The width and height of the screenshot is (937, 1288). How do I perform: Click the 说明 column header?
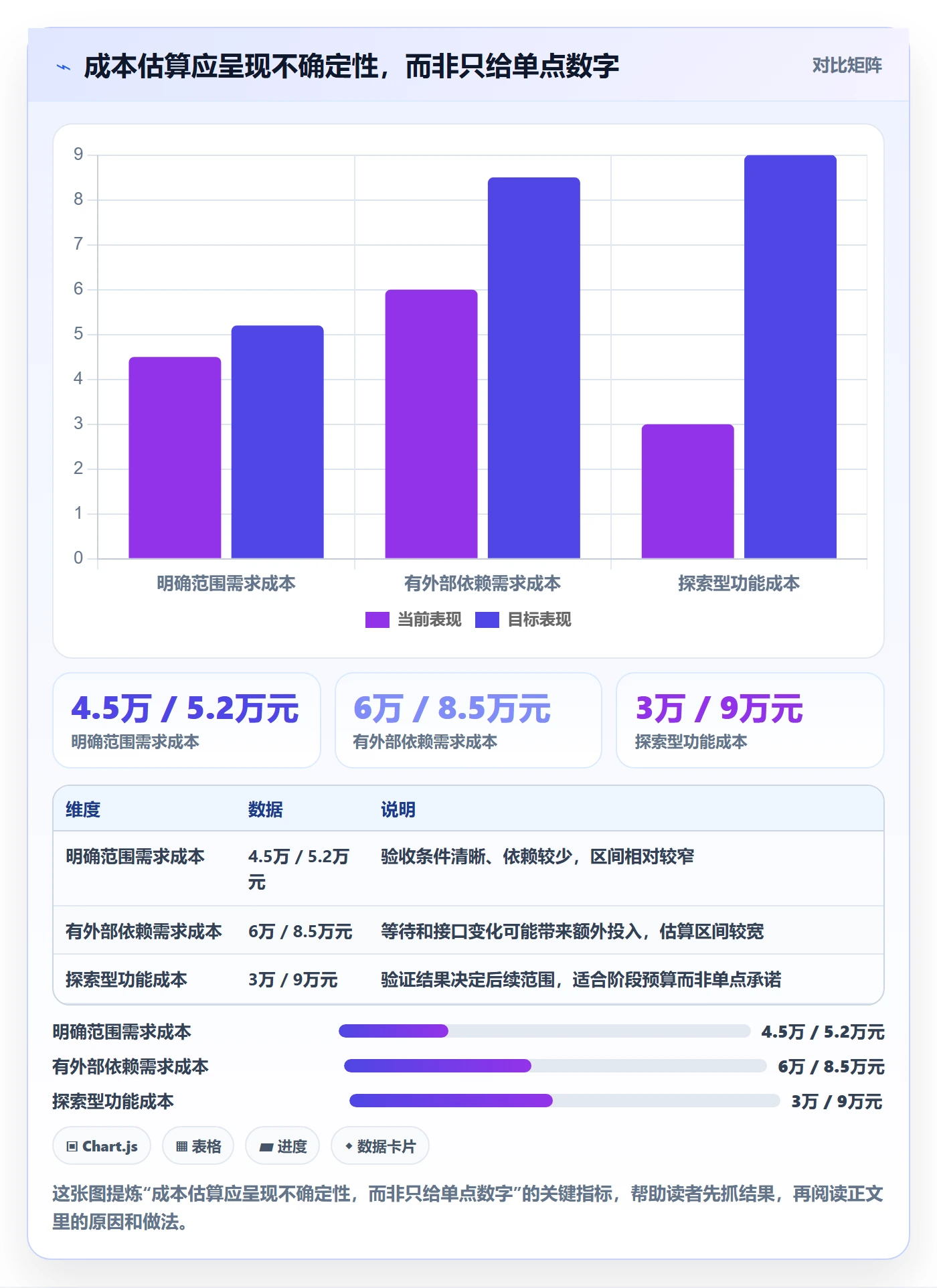click(398, 809)
